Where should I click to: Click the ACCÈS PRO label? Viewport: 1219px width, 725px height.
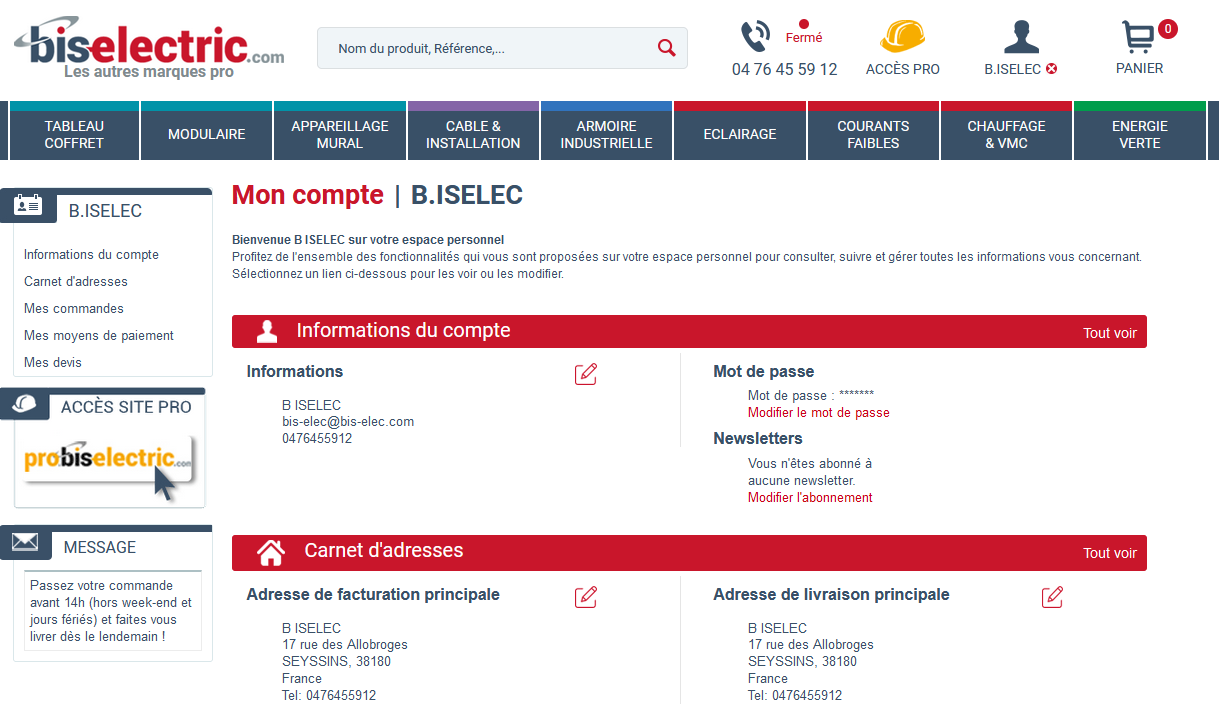point(903,69)
